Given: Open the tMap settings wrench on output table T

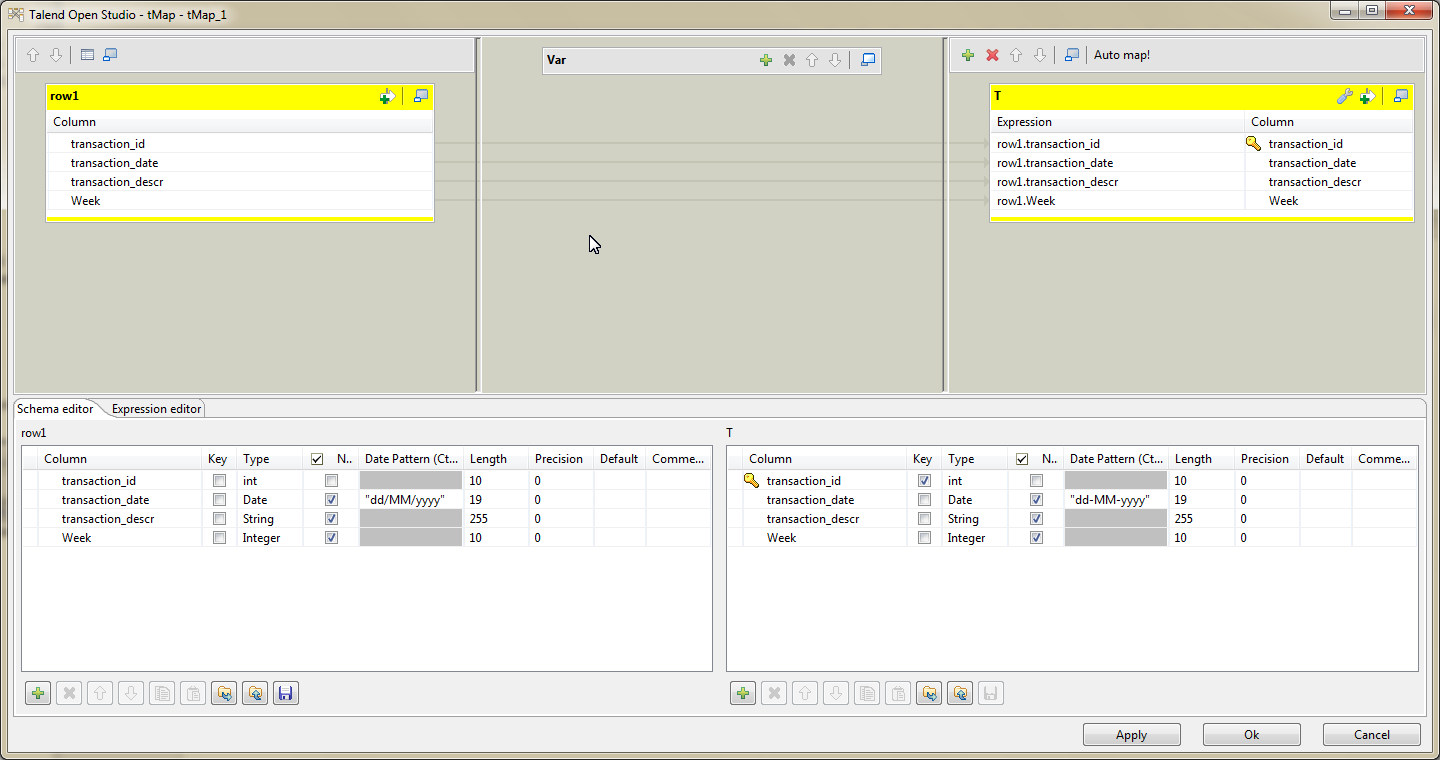Looking at the screenshot, I should coord(1345,96).
